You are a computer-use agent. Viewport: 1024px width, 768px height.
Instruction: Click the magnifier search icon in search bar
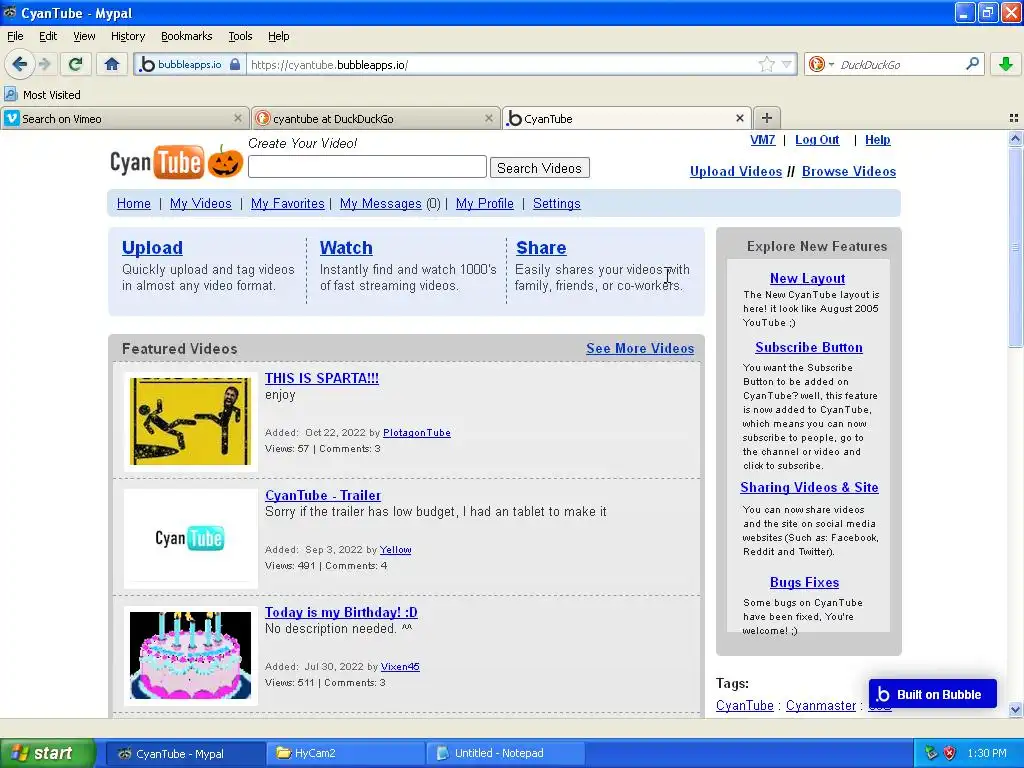pyautogui.click(x=972, y=64)
